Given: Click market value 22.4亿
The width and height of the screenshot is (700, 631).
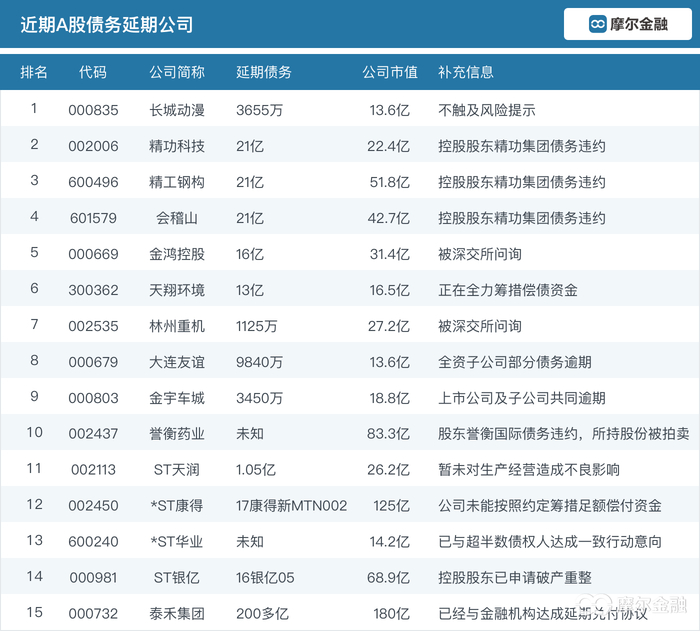Looking at the screenshot, I should point(388,146).
